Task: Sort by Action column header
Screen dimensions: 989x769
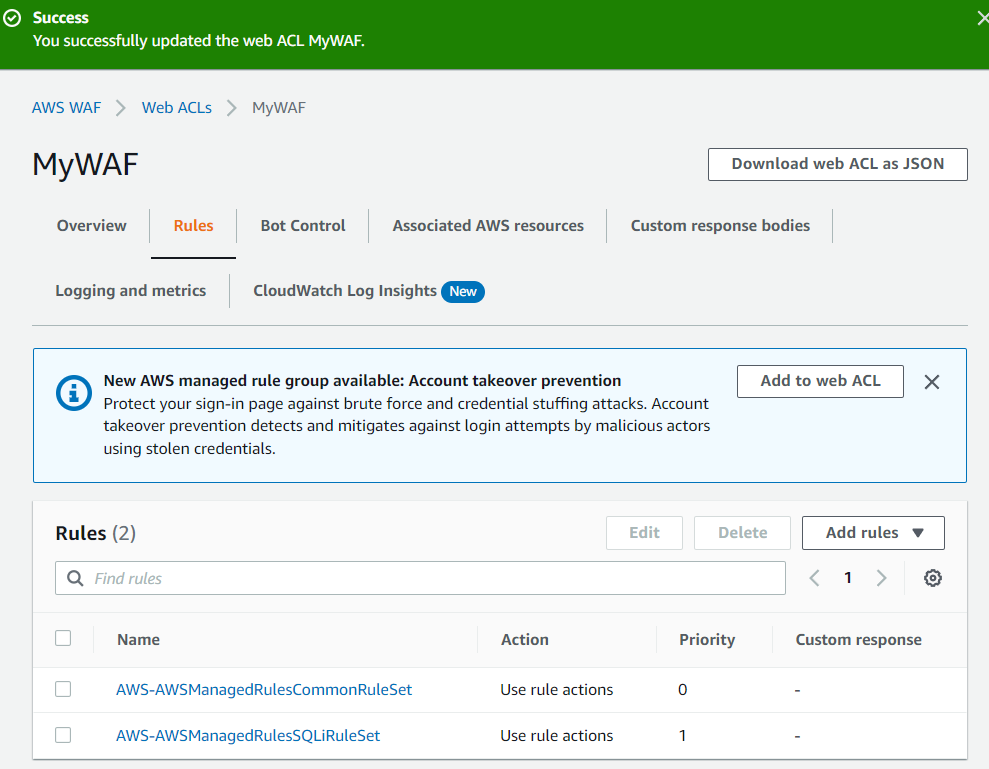Action: pyautogui.click(x=525, y=640)
